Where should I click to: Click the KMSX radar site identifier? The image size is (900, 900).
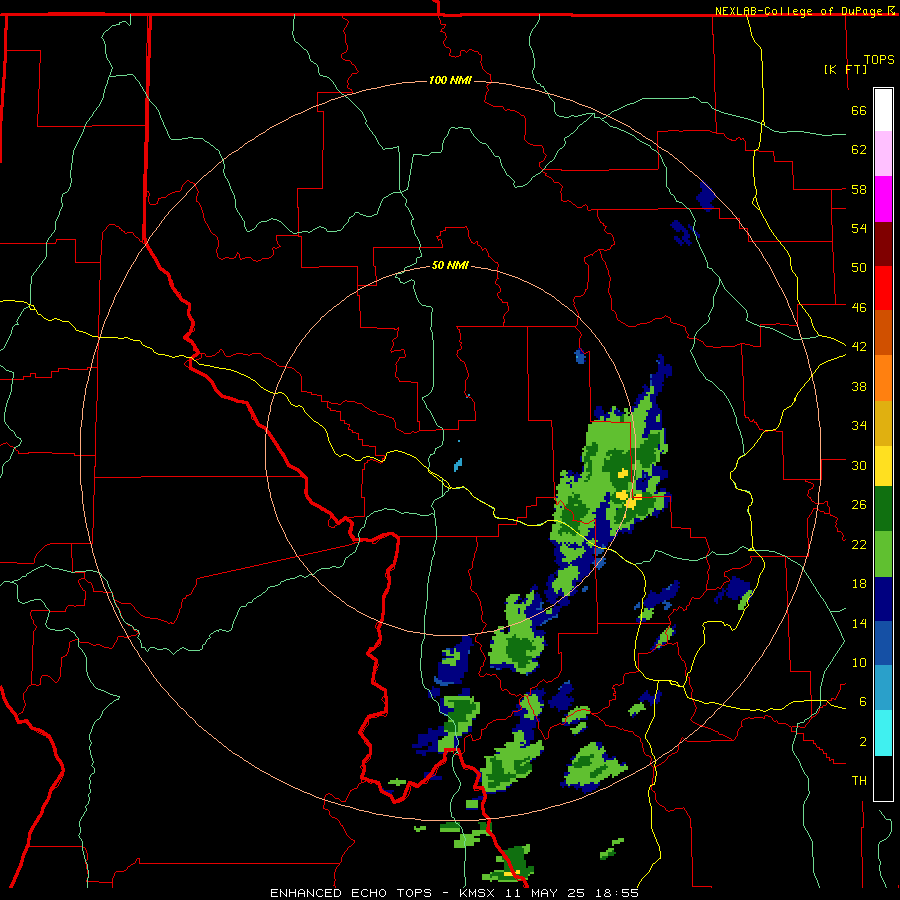pos(479,893)
